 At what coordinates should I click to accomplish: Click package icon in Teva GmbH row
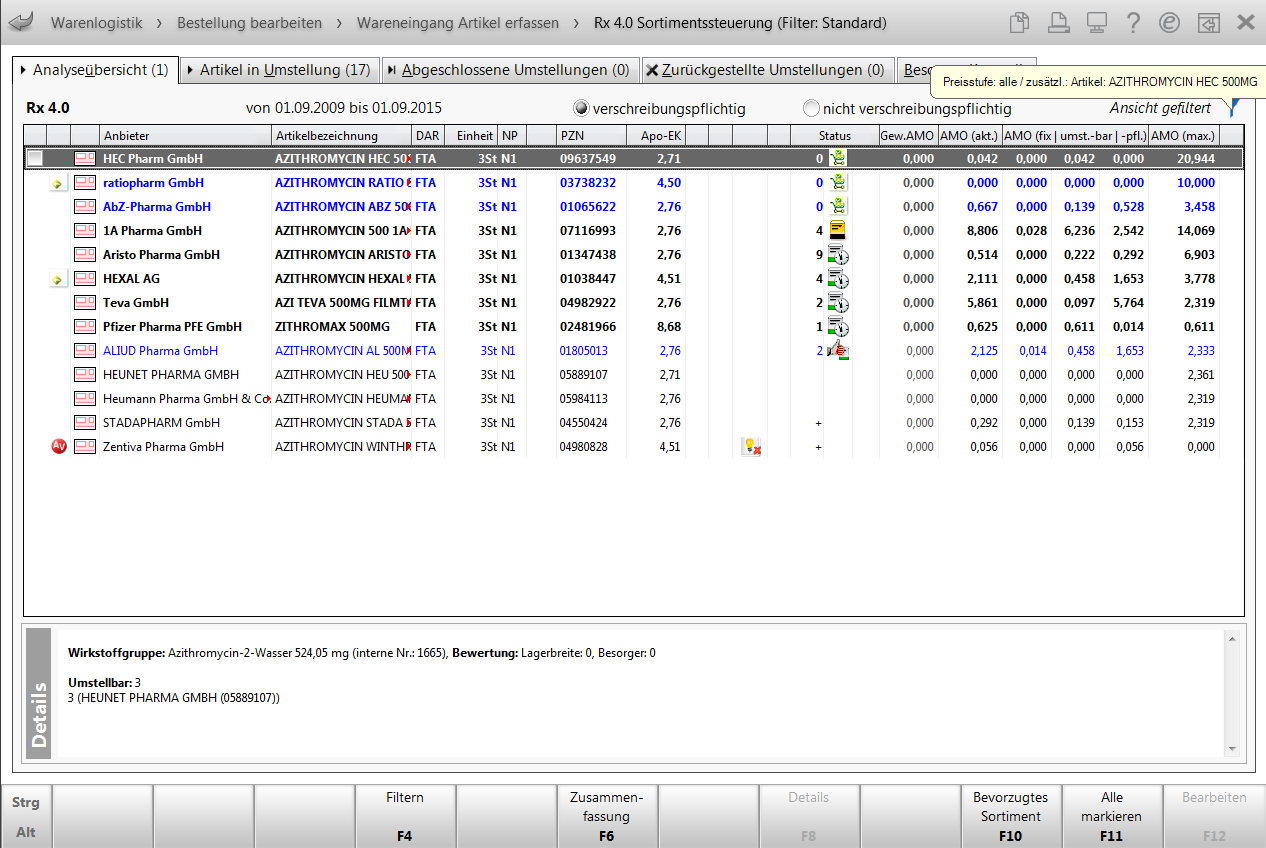pos(85,303)
